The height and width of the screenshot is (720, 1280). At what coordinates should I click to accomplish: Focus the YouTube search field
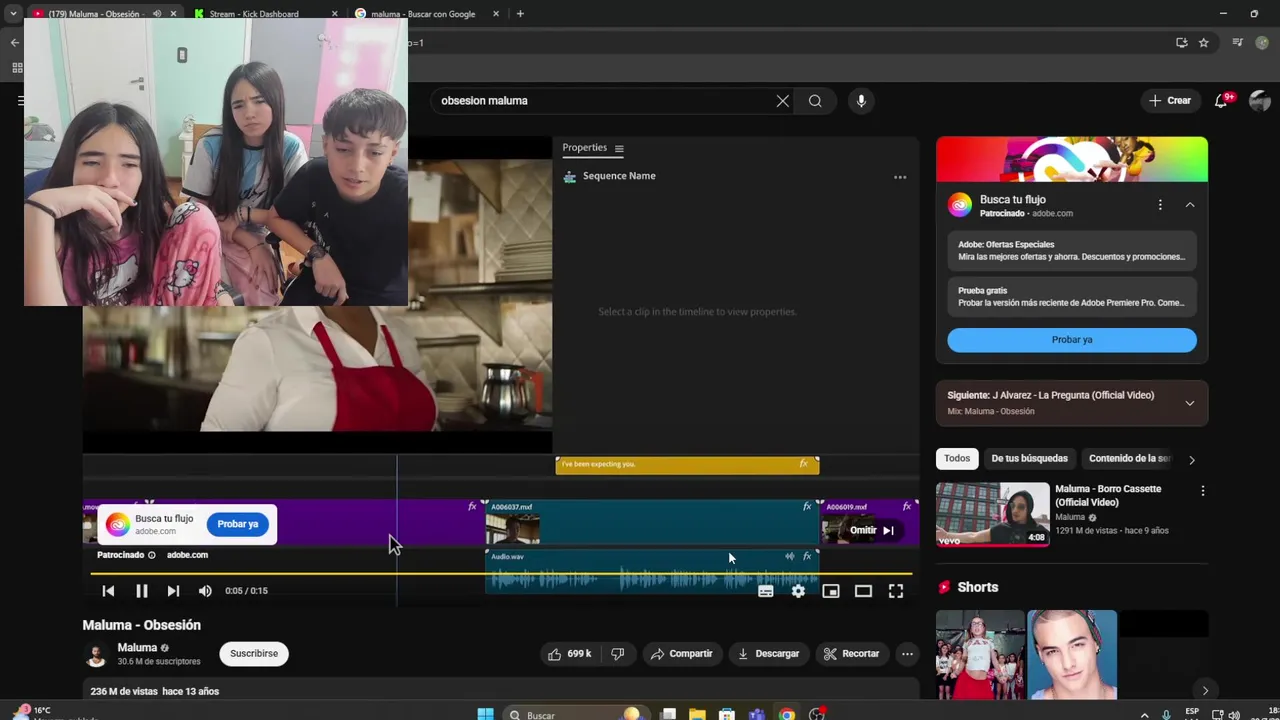point(605,101)
